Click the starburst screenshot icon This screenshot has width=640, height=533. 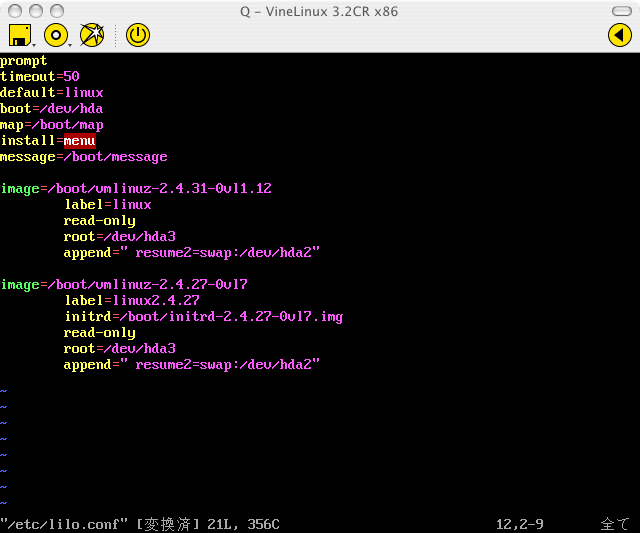coord(92,35)
